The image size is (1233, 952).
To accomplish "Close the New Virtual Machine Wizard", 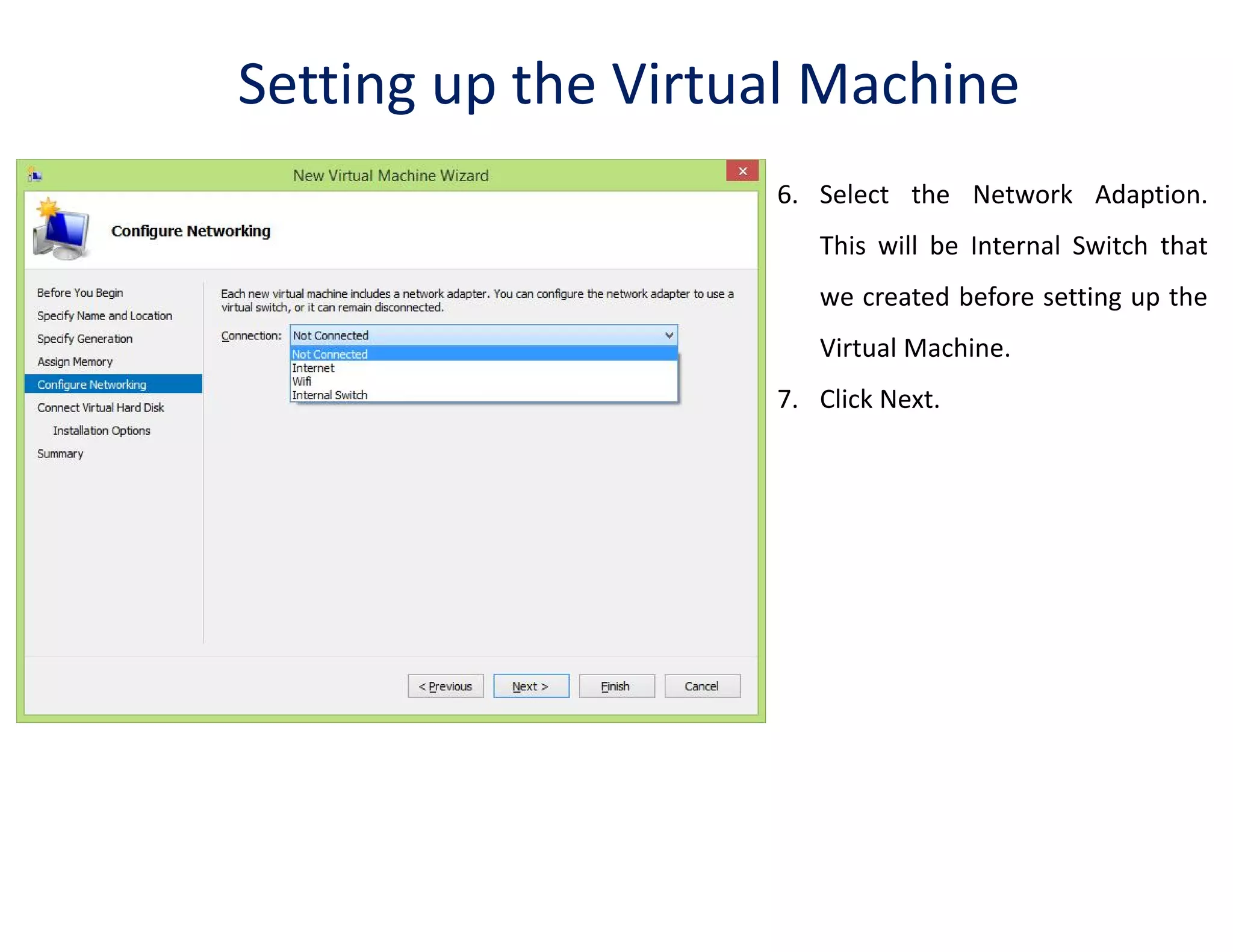I will click(742, 171).
